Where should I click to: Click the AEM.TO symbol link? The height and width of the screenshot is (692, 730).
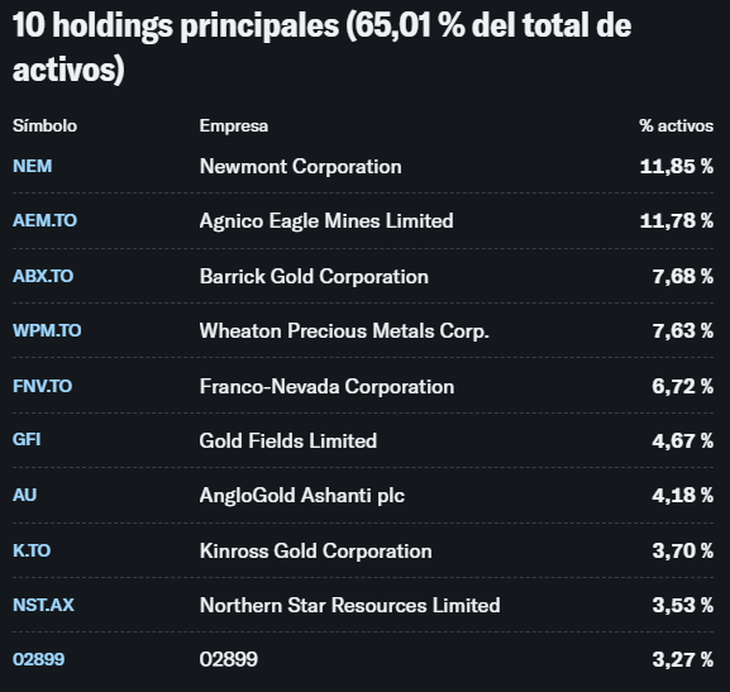point(44,221)
